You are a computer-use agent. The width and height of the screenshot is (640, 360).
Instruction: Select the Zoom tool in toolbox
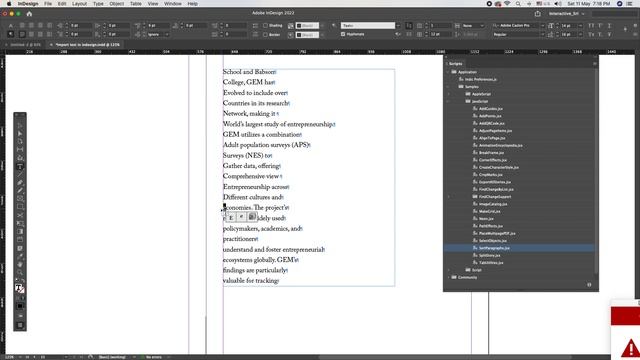pyautogui.click(x=20, y=273)
